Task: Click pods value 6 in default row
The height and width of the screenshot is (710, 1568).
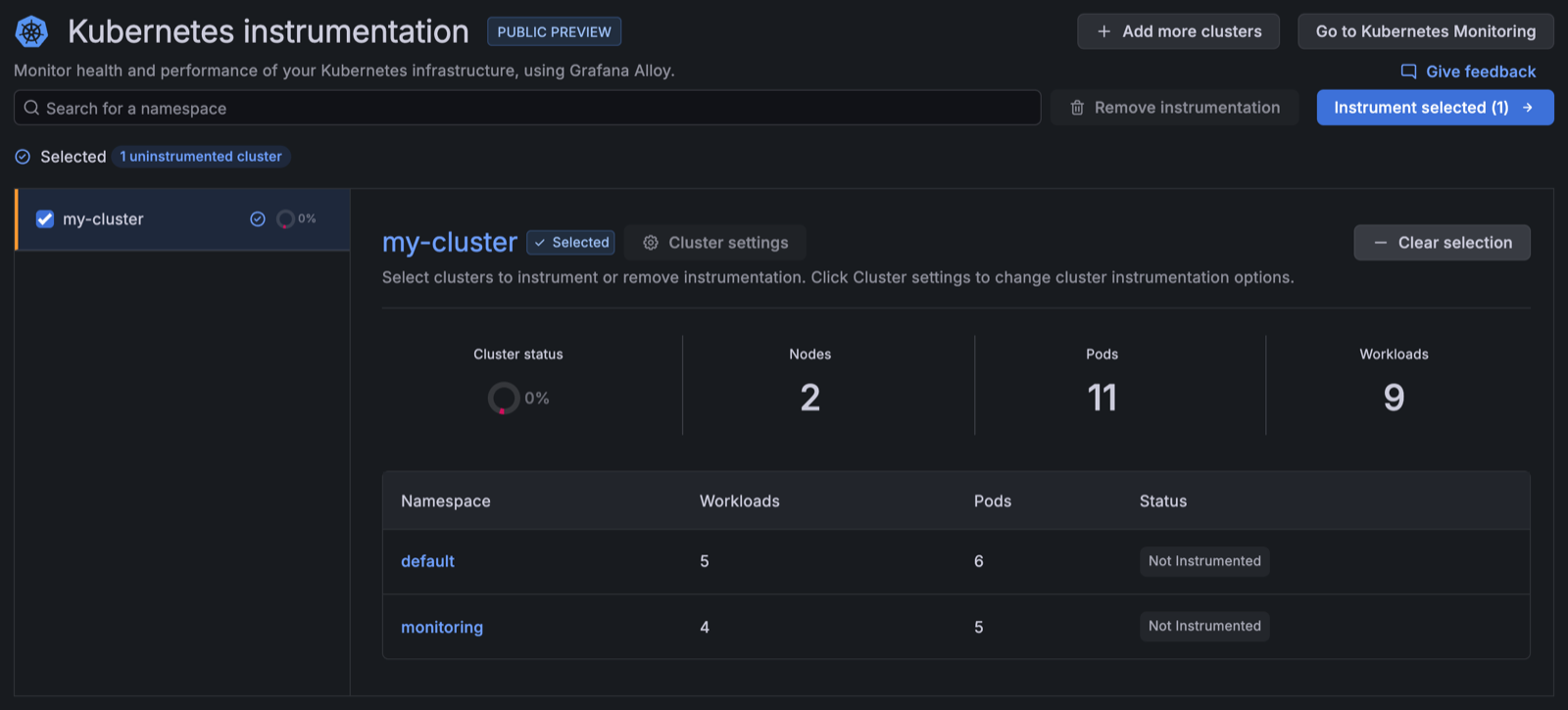Action: click(x=979, y=561)
